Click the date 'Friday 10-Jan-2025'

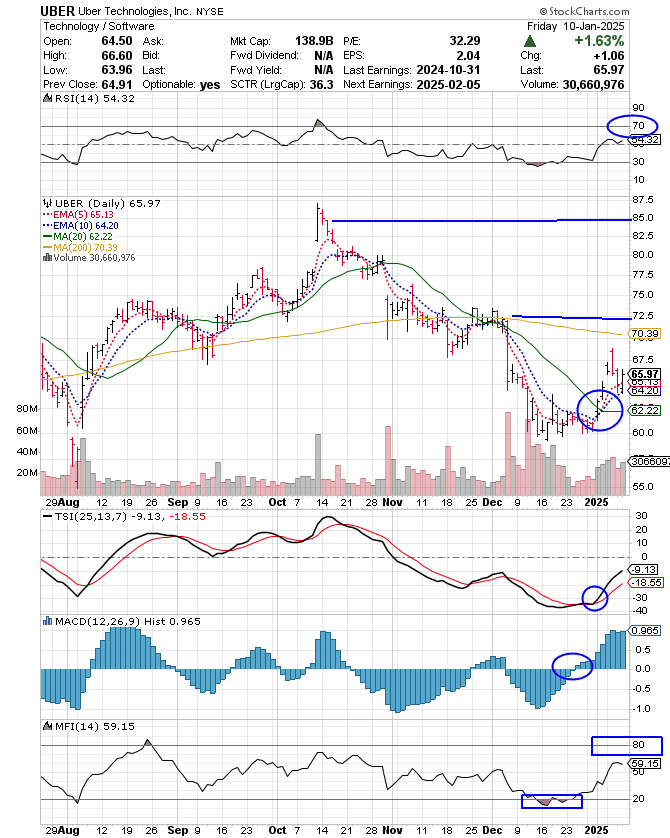coord(575,26)
